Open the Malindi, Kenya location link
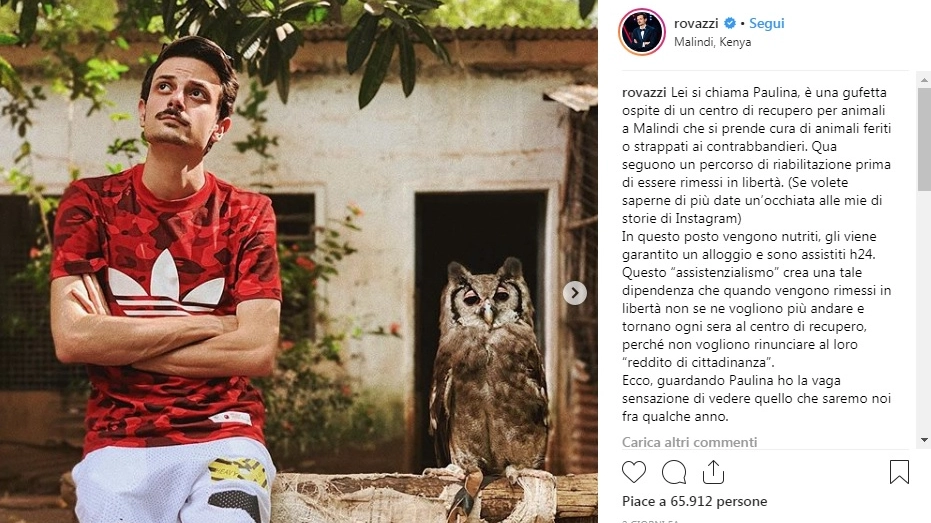 click(712, 42)
